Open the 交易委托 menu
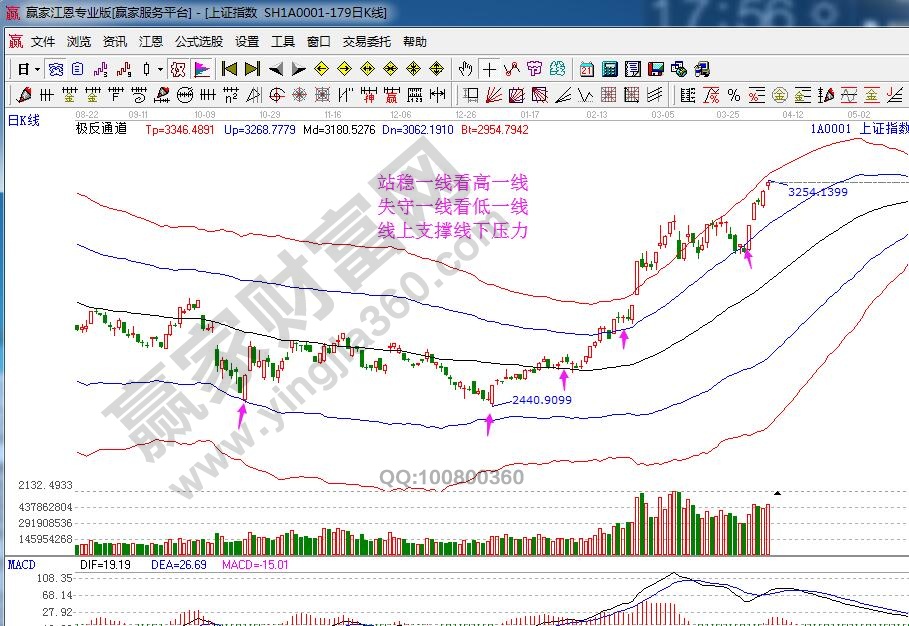This screenshot has height=626, width=909. coord(367,42)
